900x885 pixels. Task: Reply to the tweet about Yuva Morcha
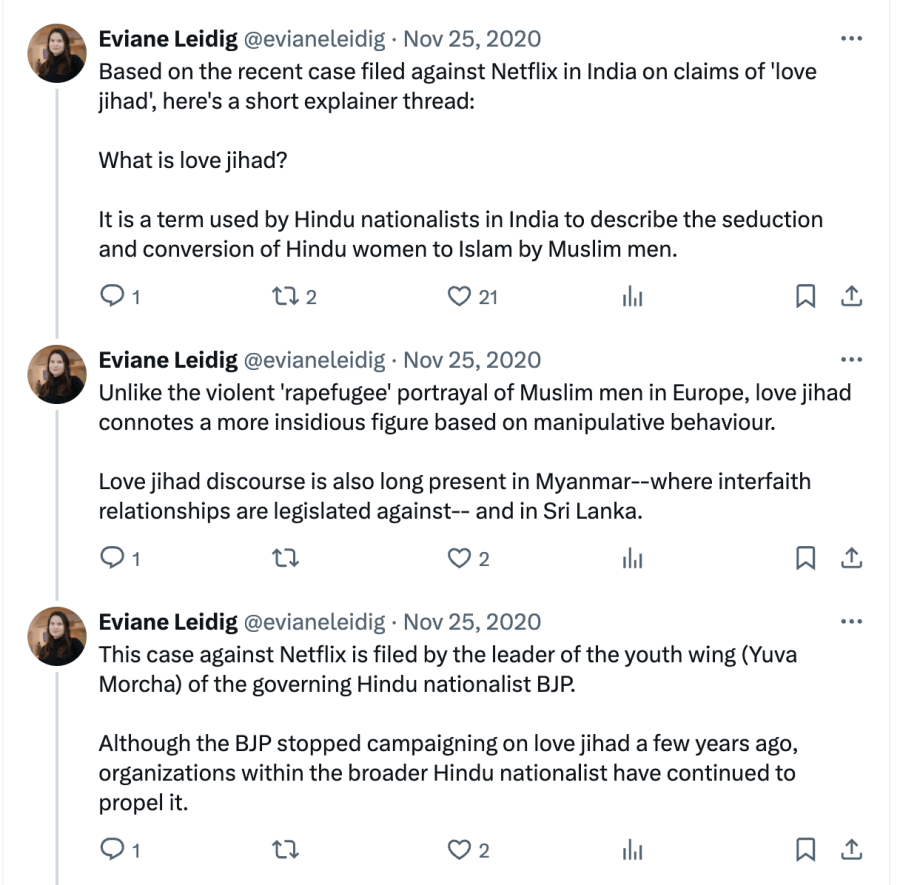(113, 850)
